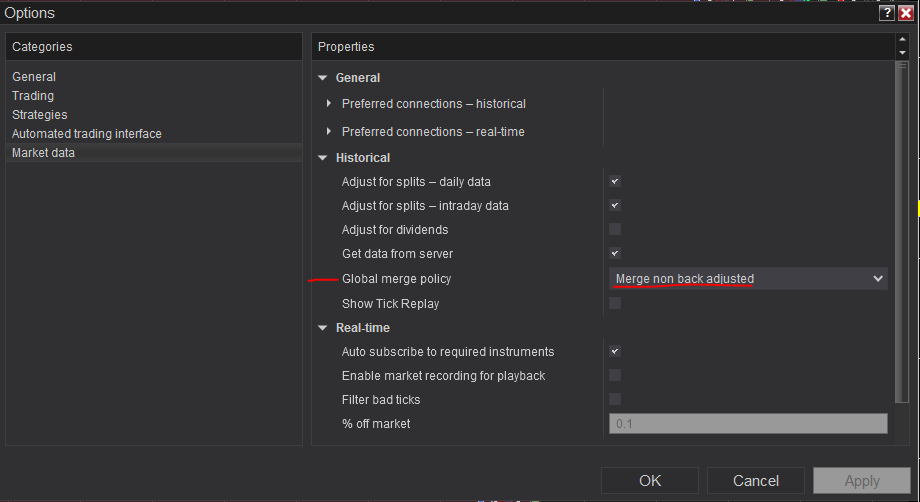Click the properties vertical scrollbar
Image resolution: width=920 pixels, height=502 pixels.
tap(902, 230)
